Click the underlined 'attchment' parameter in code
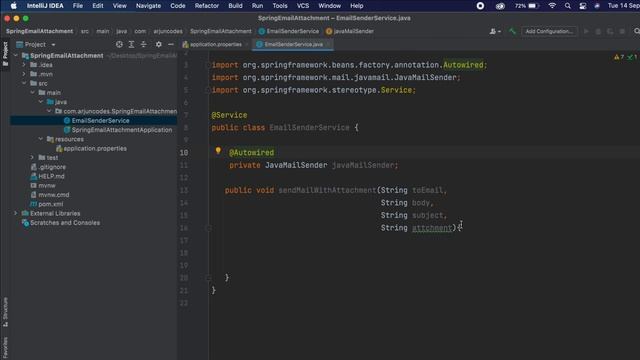Image resolution: width=640 pixels, height=360 pixels. coord(432,228)
